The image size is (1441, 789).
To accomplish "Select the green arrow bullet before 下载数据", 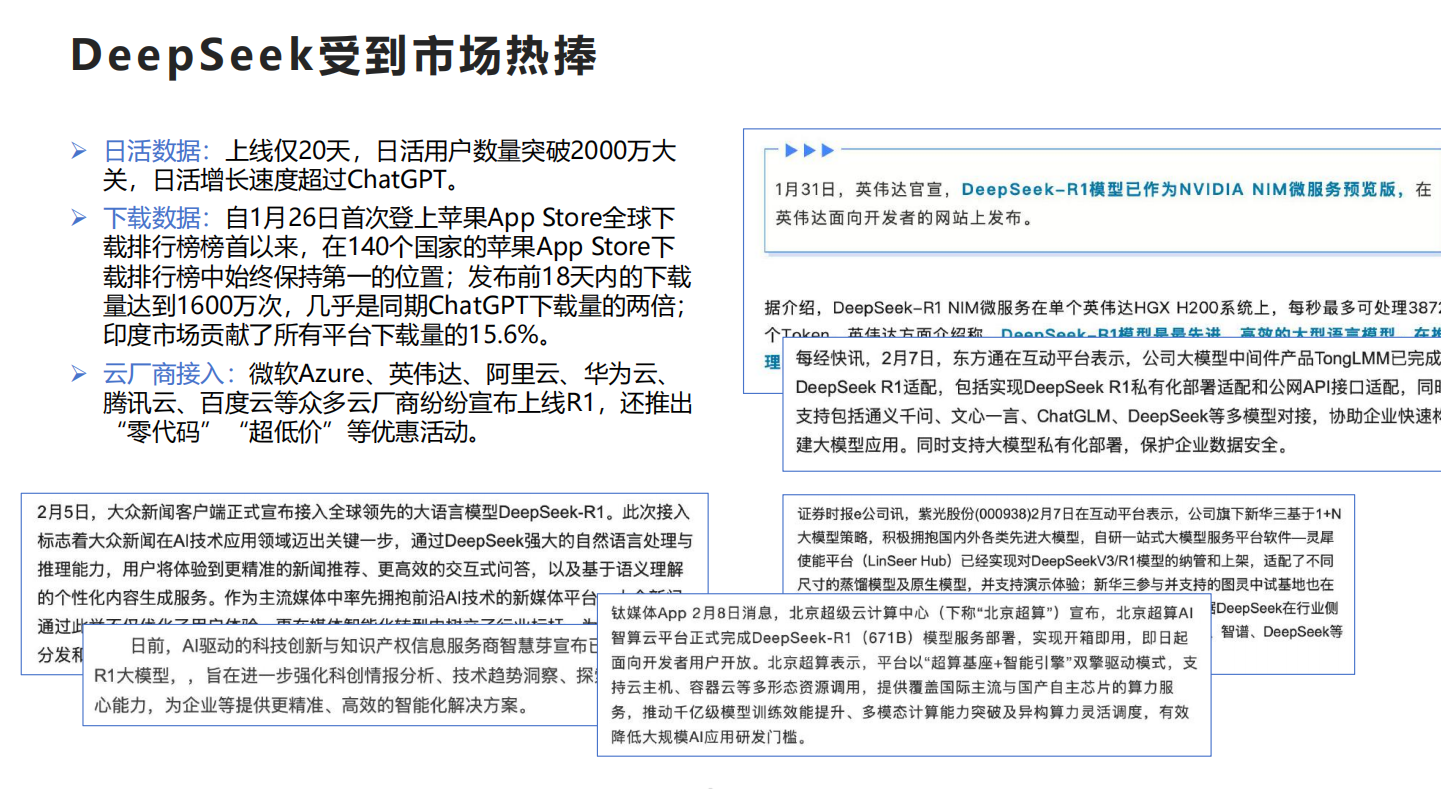I will click(80, 218).
